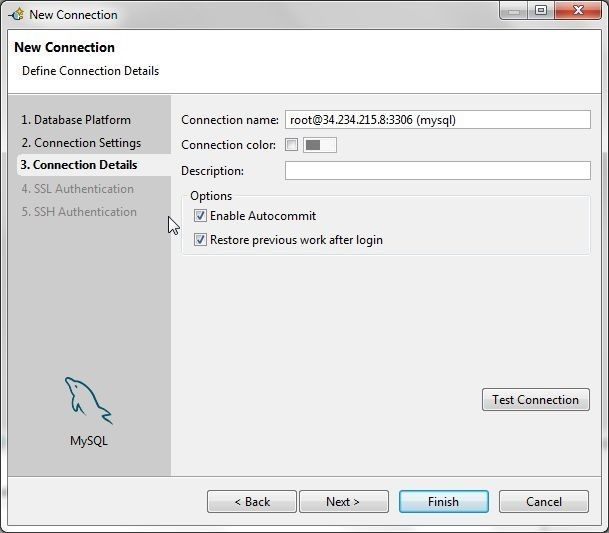Close the dialog with the red X
The width and height of the screenshot is (609, 533).
click(578, 11)
